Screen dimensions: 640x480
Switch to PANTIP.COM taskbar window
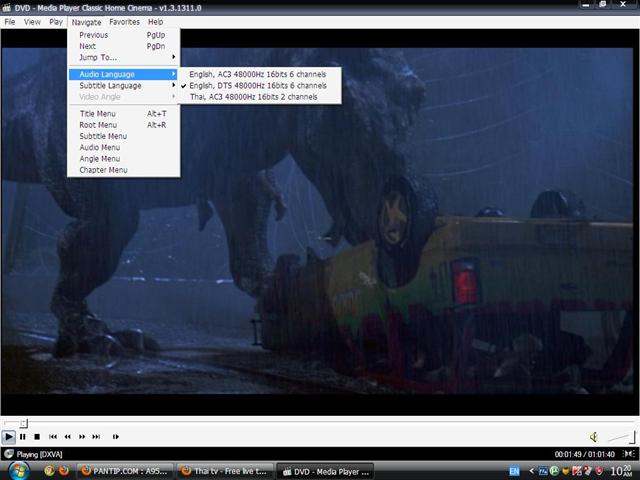[125, 471]
